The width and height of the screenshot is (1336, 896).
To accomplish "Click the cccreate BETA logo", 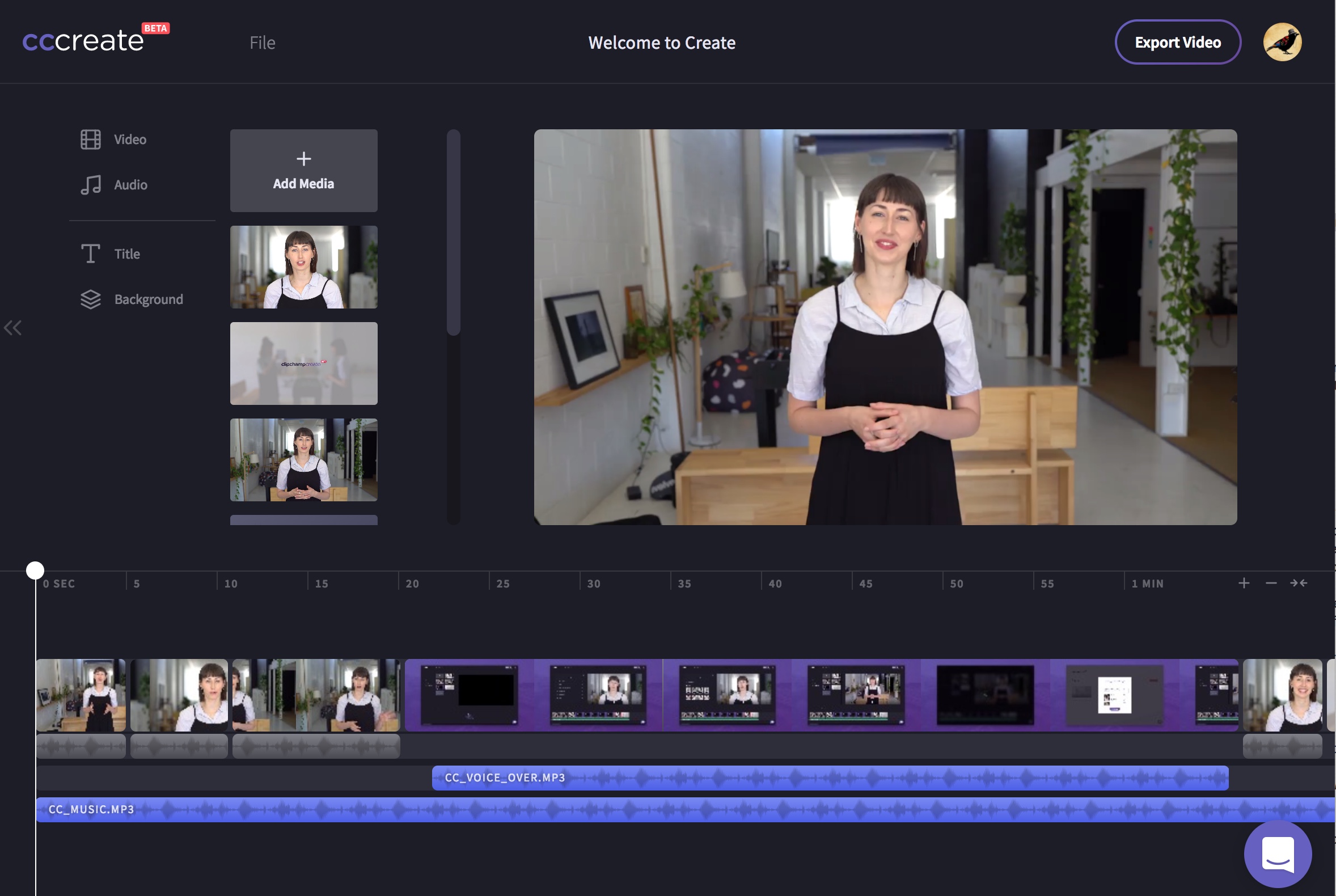I will (x=83, y=40).
